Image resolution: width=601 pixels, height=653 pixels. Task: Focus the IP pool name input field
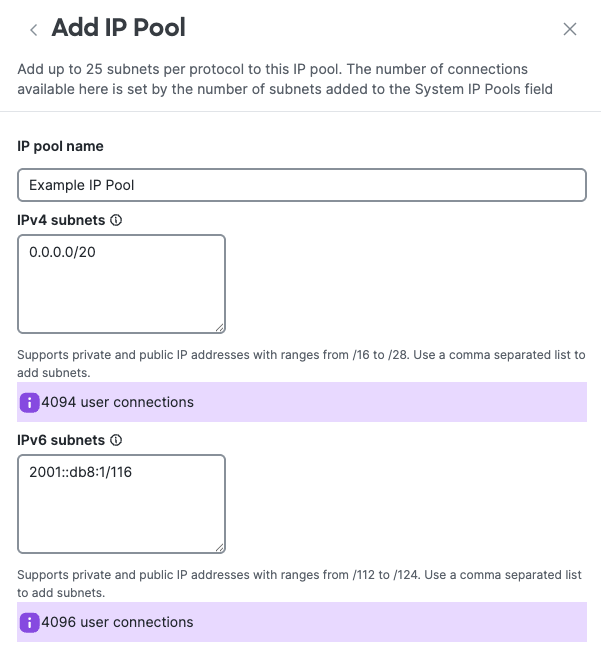pos(301,185)
